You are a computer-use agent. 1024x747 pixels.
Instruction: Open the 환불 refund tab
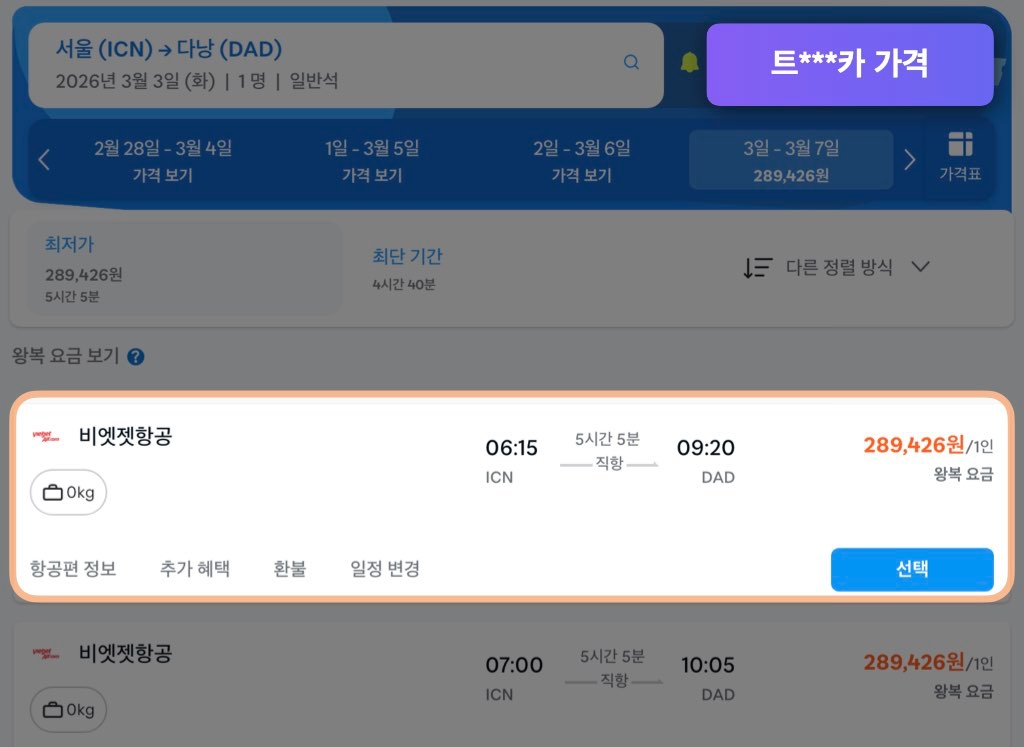[x=289, y=567]
